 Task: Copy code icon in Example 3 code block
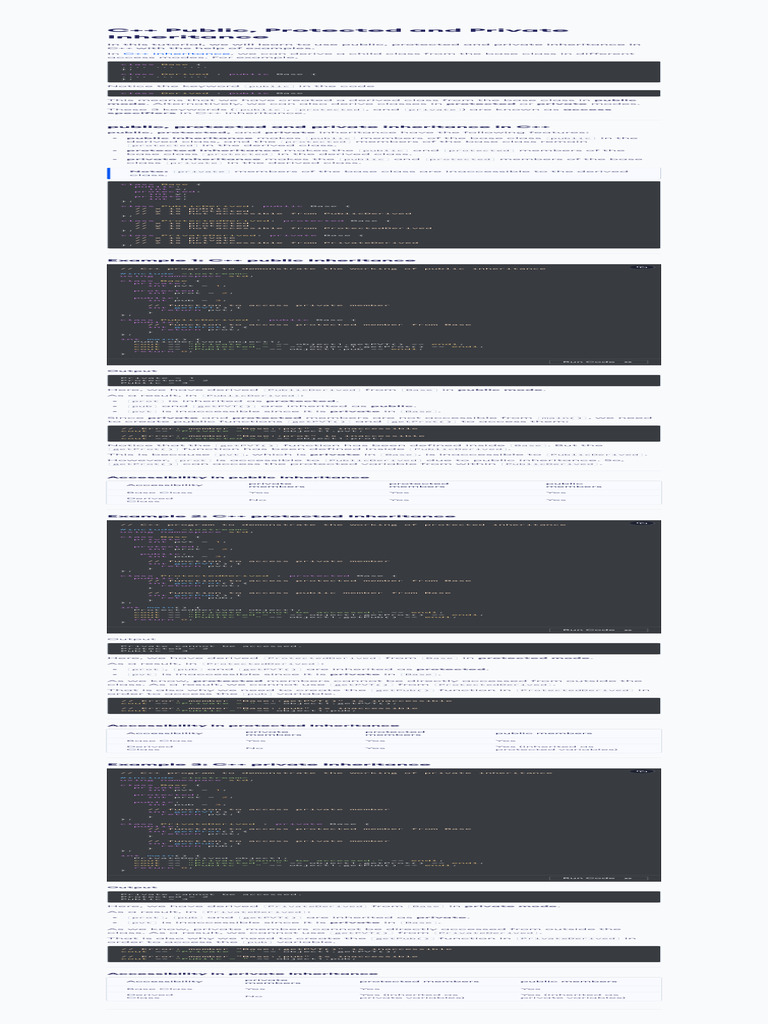click(641, 771)
